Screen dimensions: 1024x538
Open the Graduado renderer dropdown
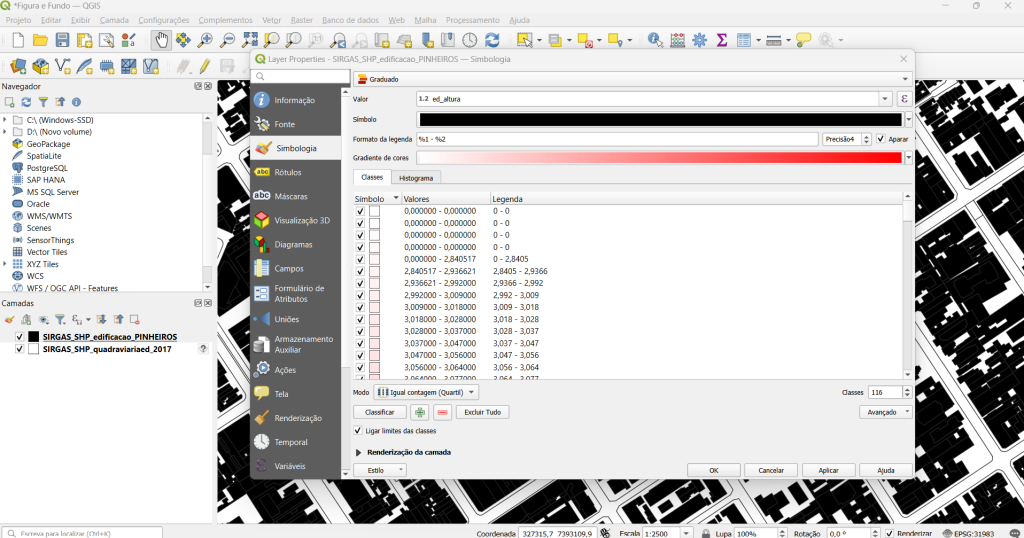pos(632,79)
